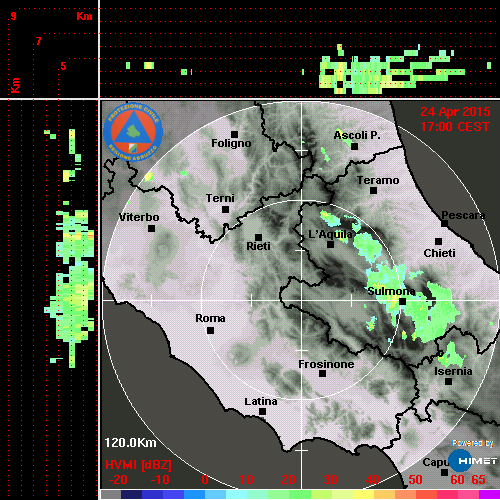Click the grey end of the color scale
Viewport: 500px width, 500px height.
(111, 494)
